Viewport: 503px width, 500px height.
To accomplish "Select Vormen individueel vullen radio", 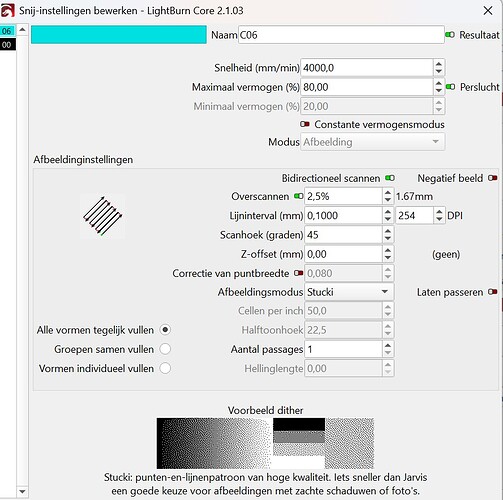I will [165, 368].
